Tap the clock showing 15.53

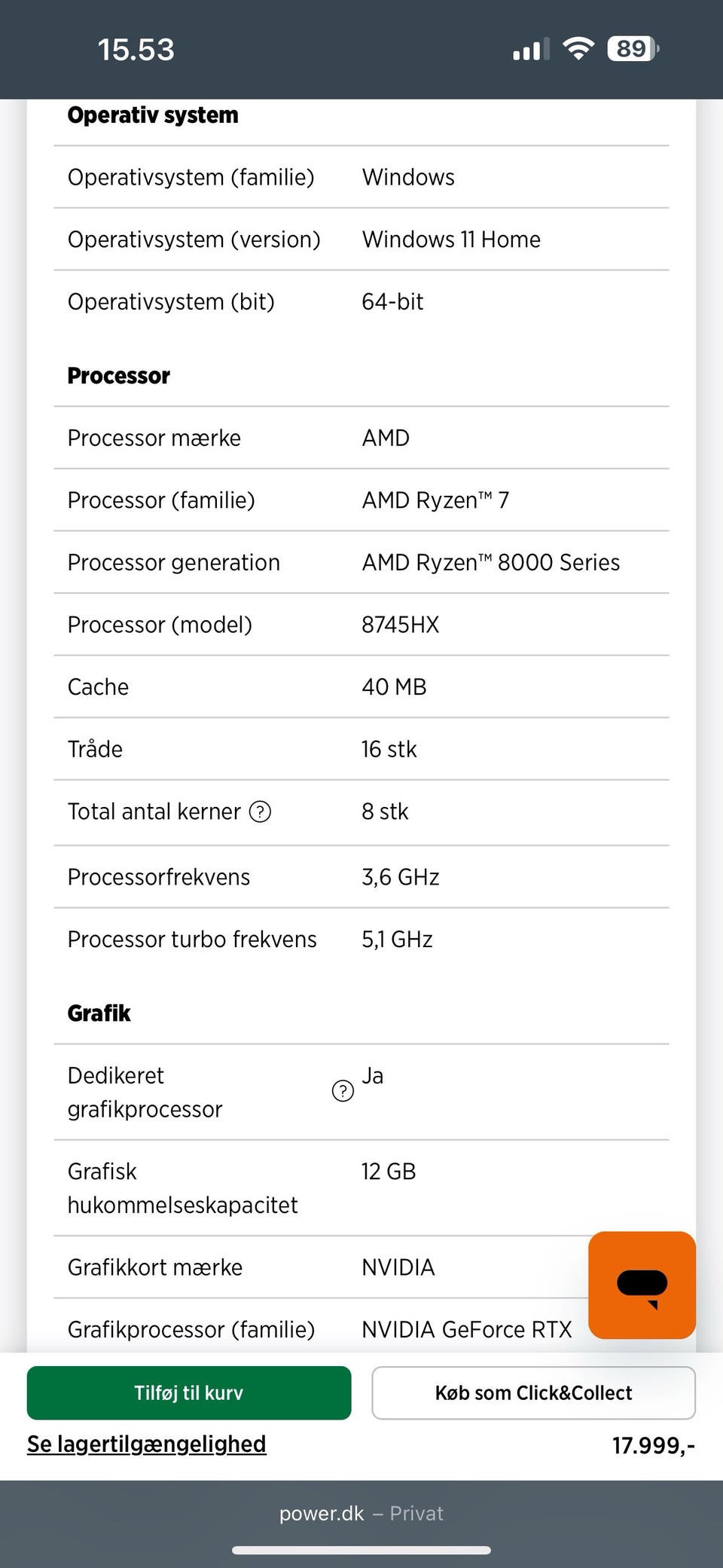(136, 50)
